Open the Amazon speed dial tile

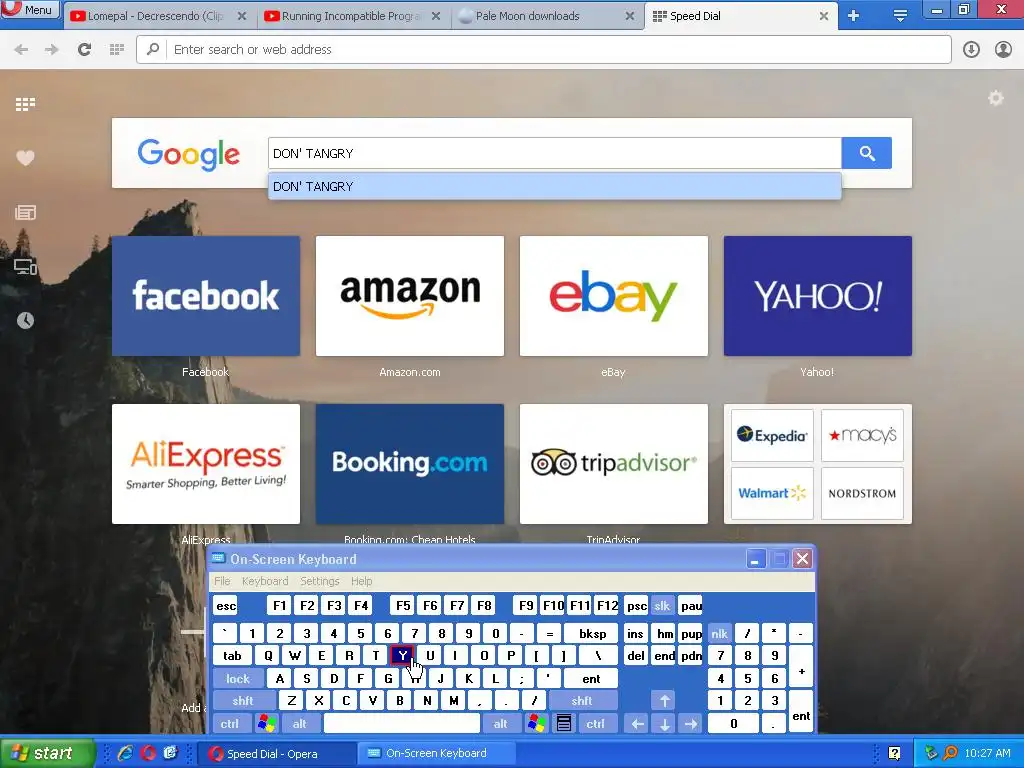[409, 296]
